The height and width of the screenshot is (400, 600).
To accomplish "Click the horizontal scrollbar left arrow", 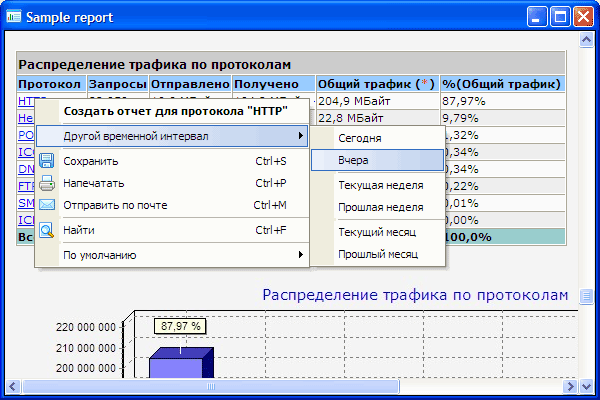I will pos(13,386).
